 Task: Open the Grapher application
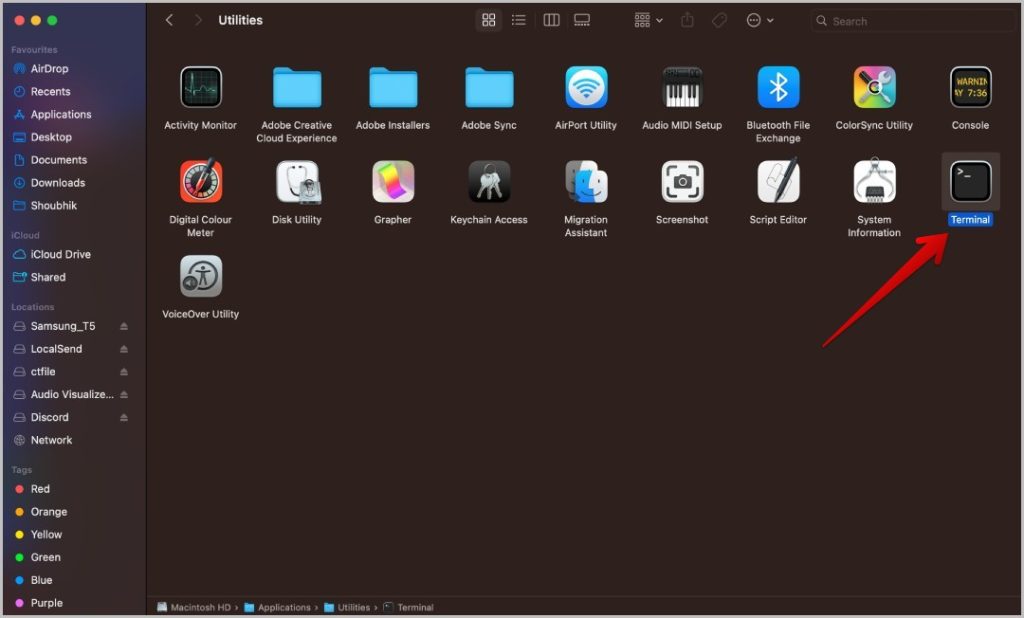coord(393,182)
